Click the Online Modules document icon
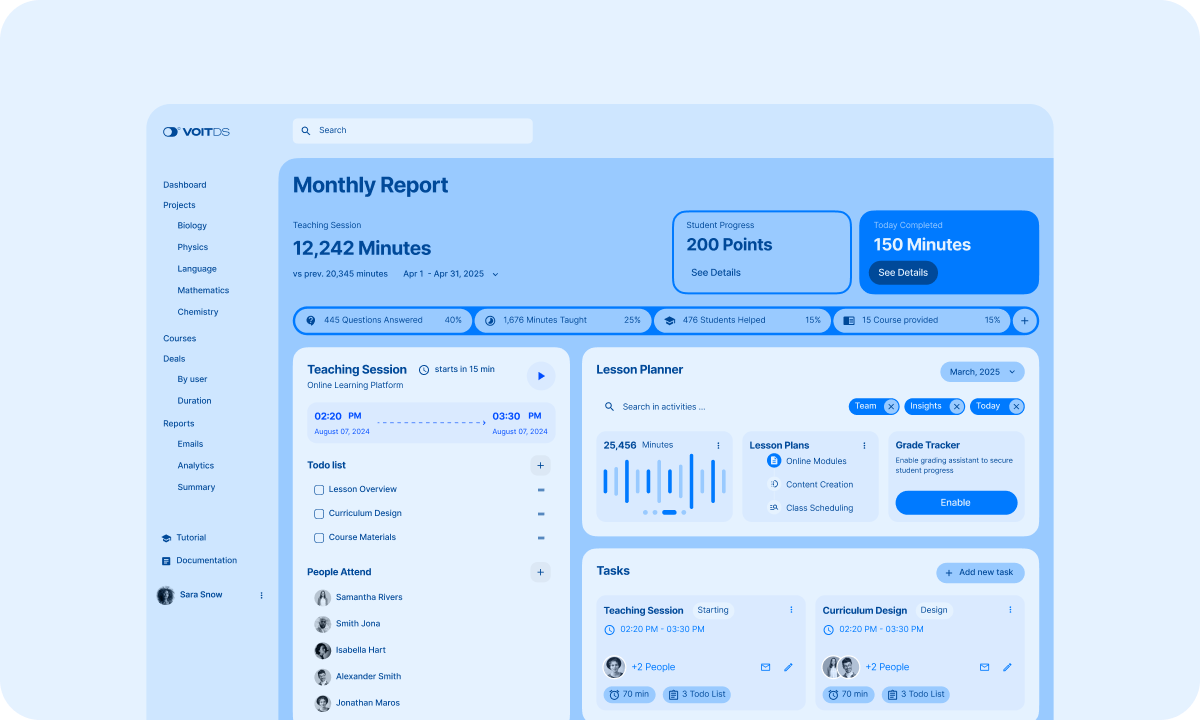 (x=774, y=461)
